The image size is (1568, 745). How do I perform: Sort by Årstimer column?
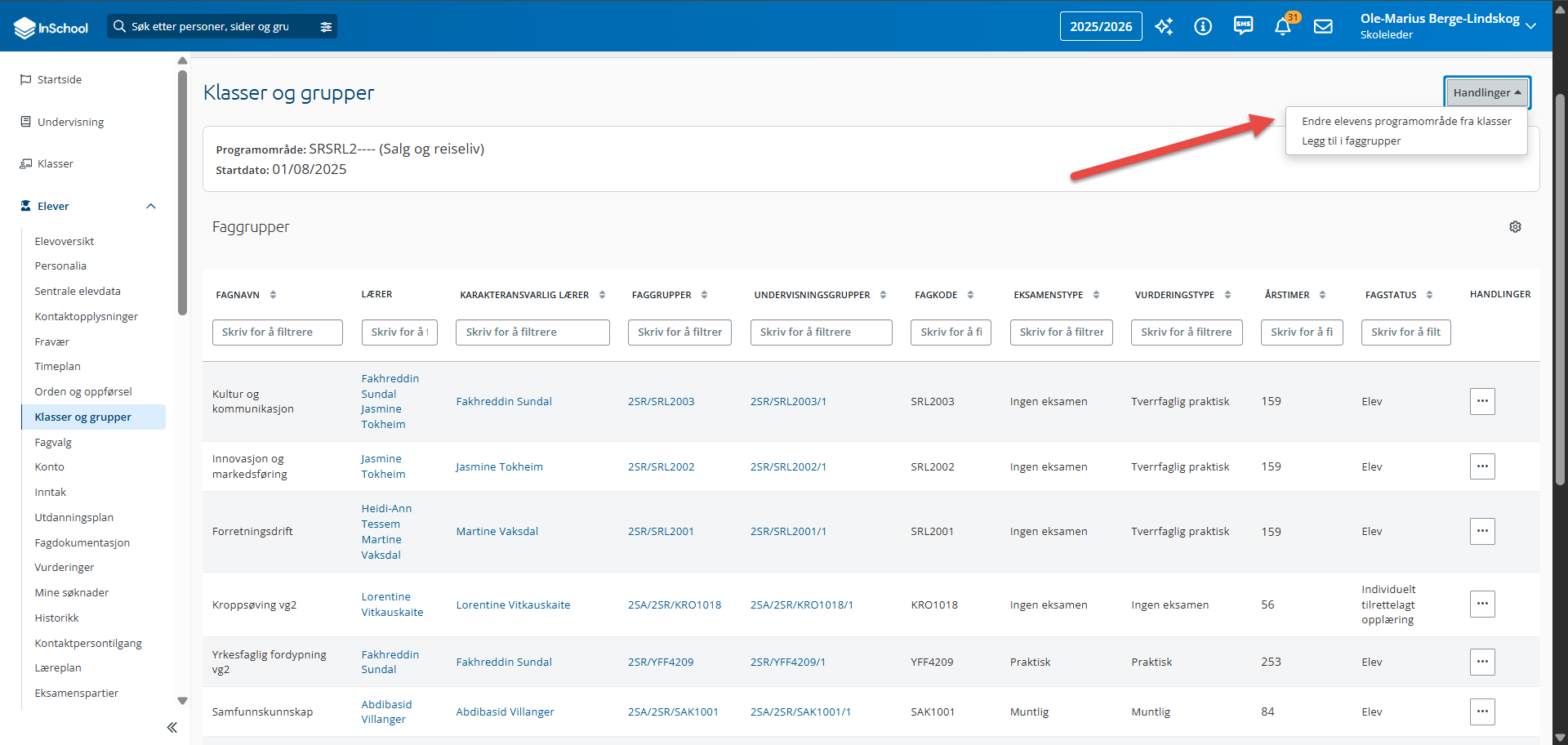[1322, 295]
